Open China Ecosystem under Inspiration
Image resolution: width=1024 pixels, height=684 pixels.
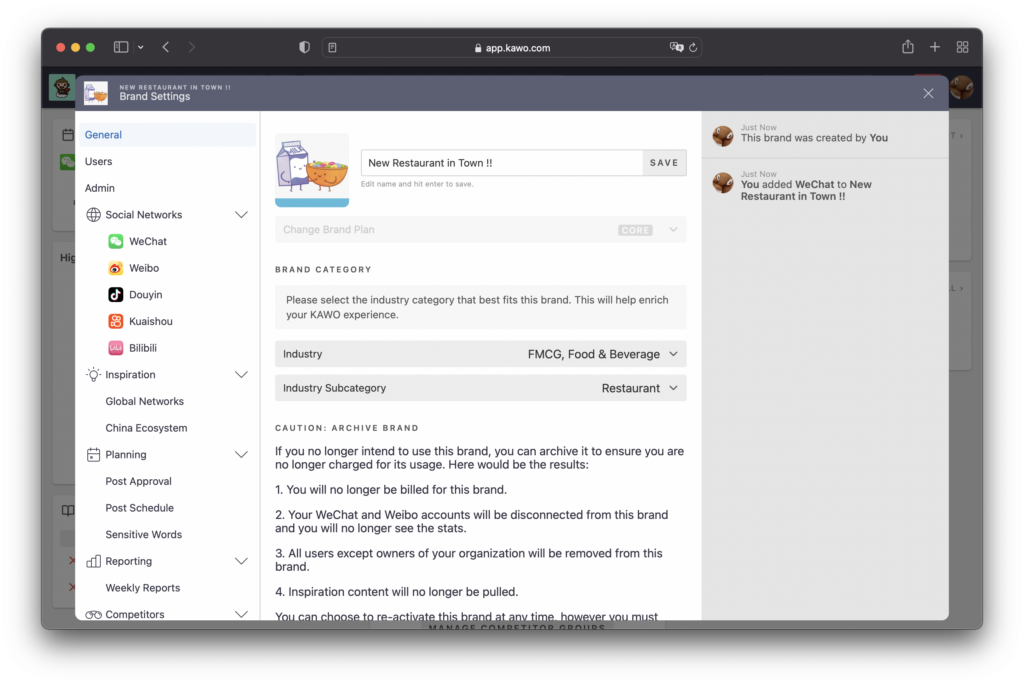[146, 428]
